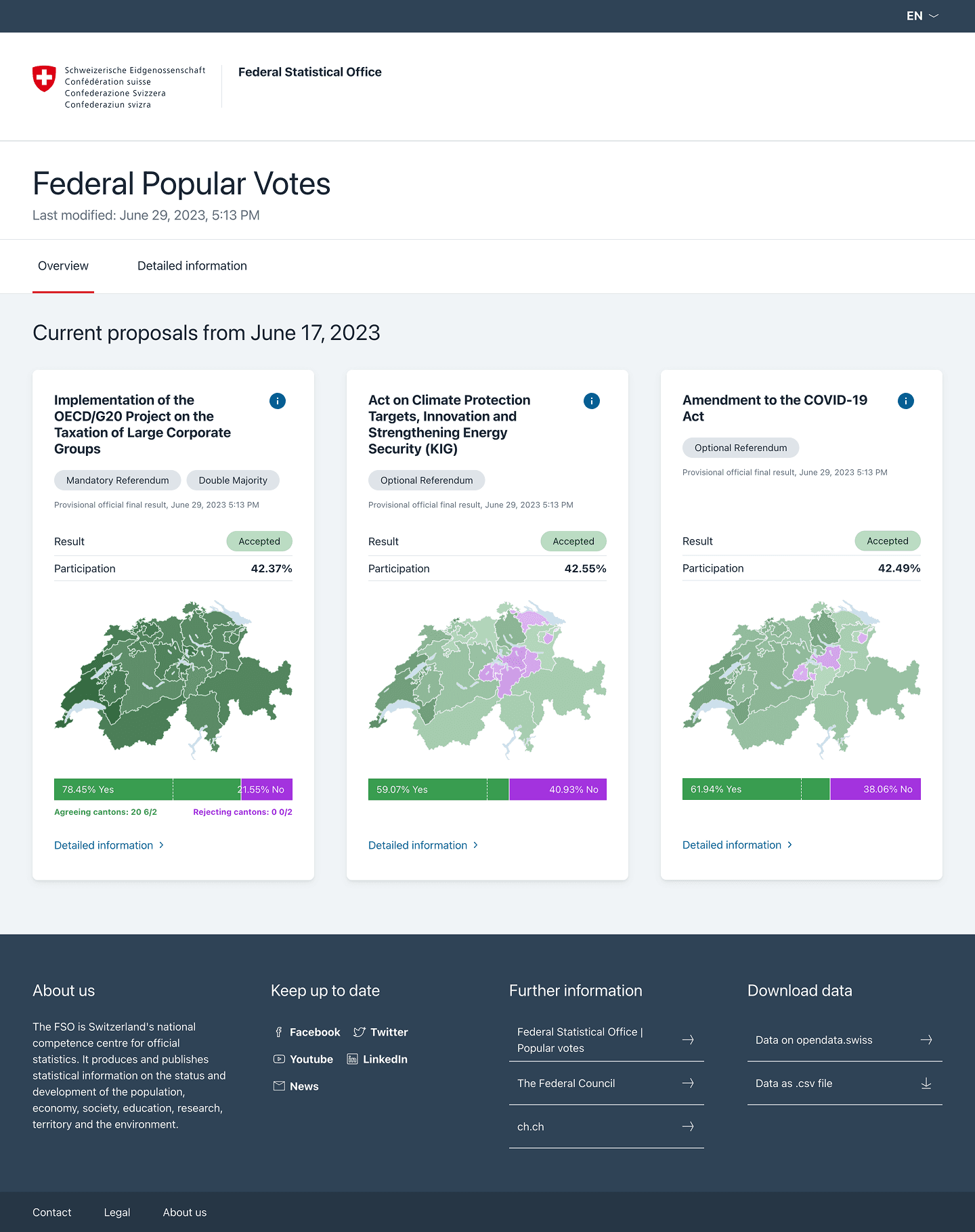The width and height of the screenshot is (975, 1232).
Task: Click the Switzerland map on Climate Protection card
Action: 487,677
